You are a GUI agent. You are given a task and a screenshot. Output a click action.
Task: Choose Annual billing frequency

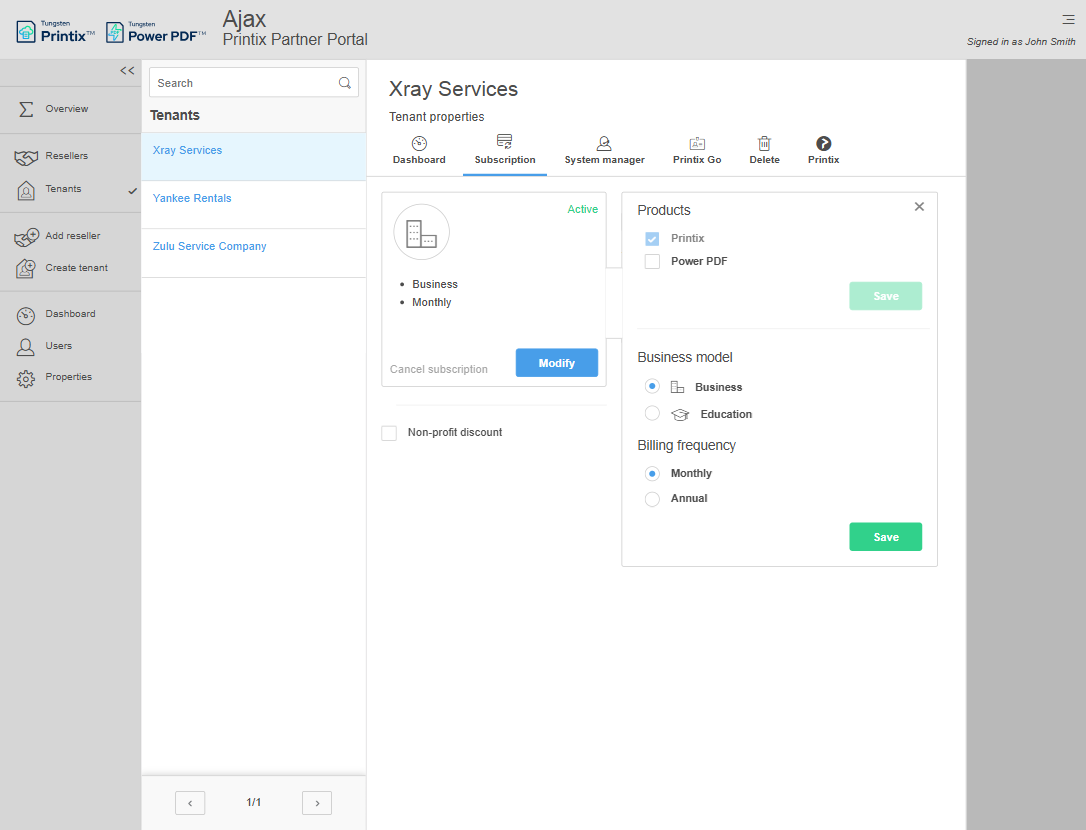click(652, 499)
